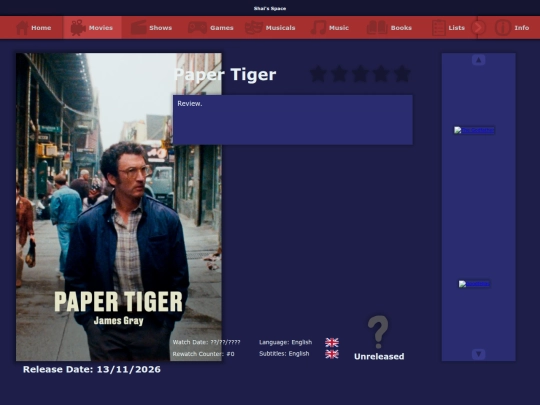Open the Music section
This screenshot has width=540, height=405.
[x=330, y=28]
